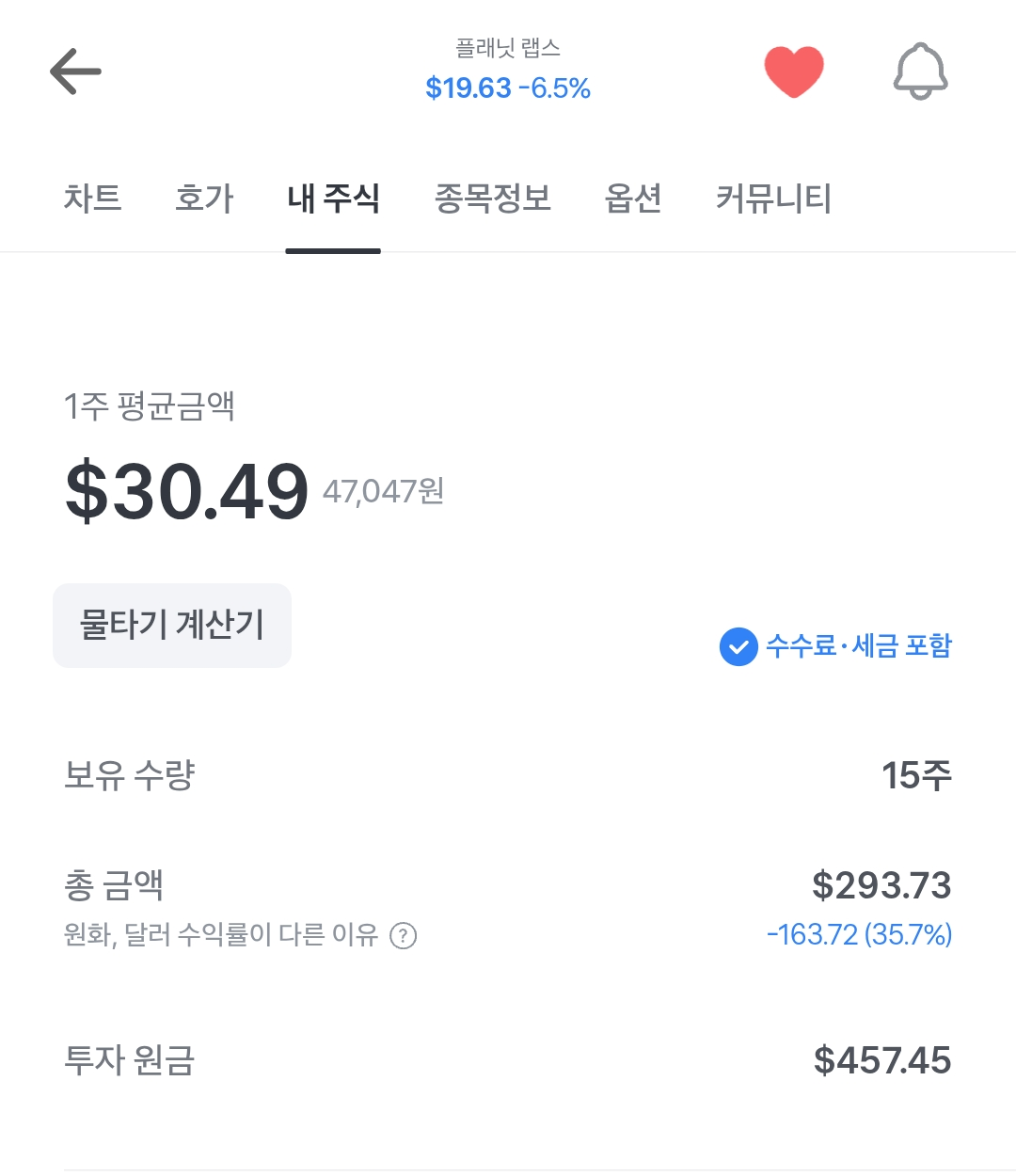Image resolution: width=1016 pixels, height=1176 pixels.
Task: Toggle 수수료·세금 포함 option
Action: tap(835, 646)
